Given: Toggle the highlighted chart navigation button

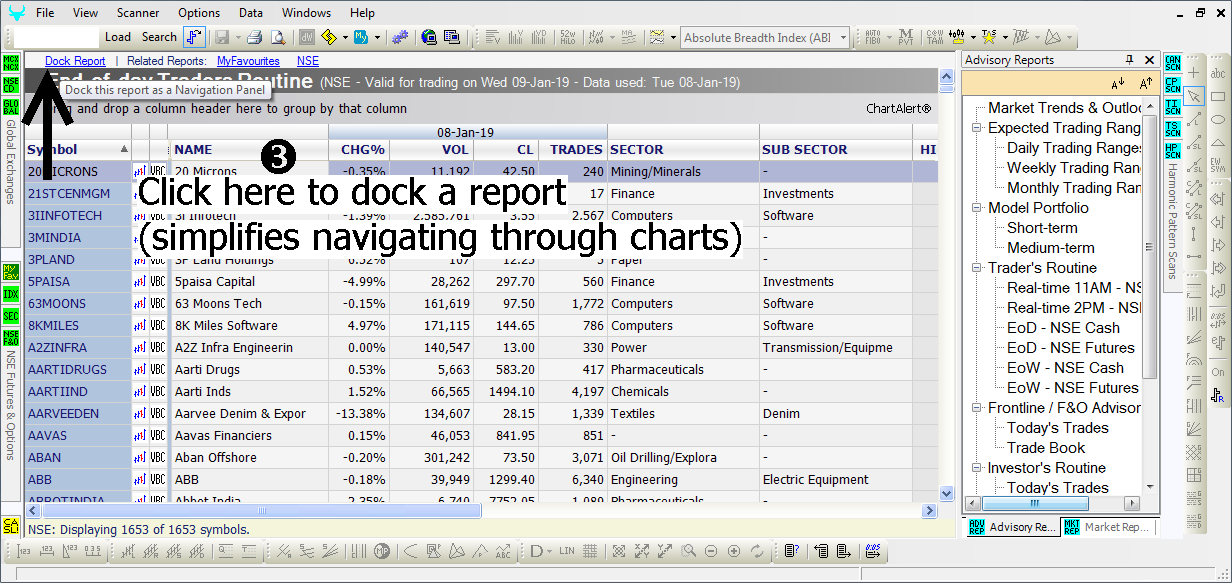Looking at the screenshot, I should pyautogui.click(x=195, y=37).
